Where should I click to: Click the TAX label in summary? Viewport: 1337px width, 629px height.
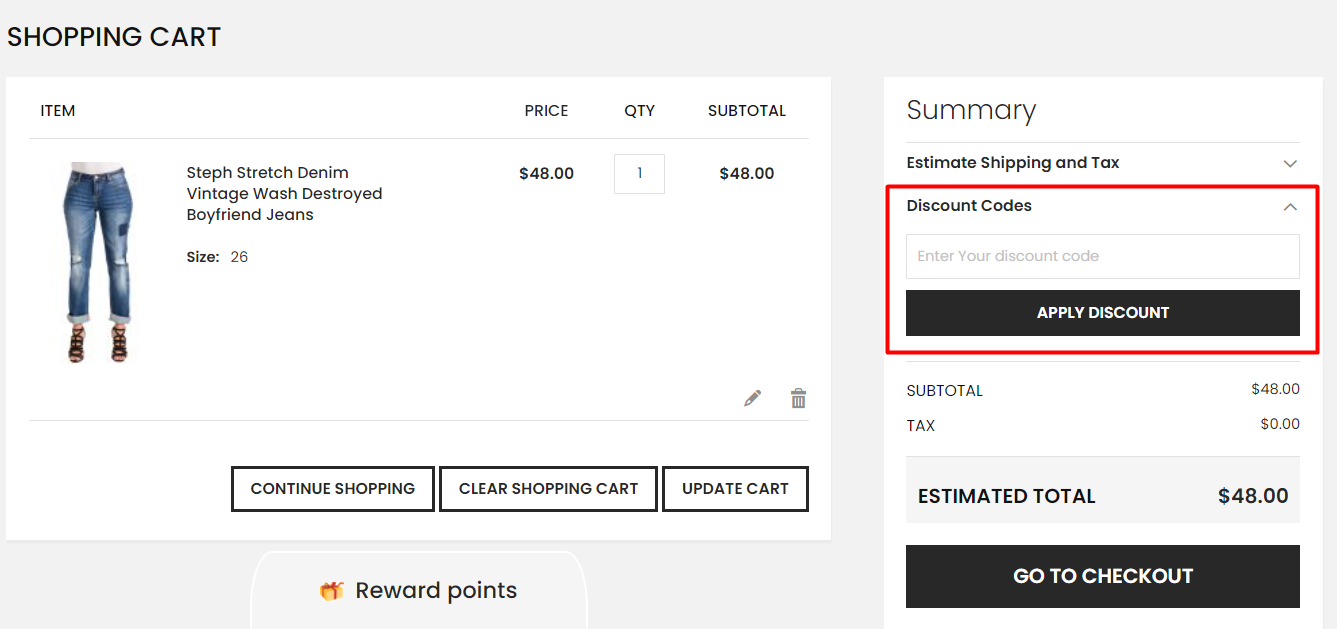pyautogui.click(x=921, y=425)
